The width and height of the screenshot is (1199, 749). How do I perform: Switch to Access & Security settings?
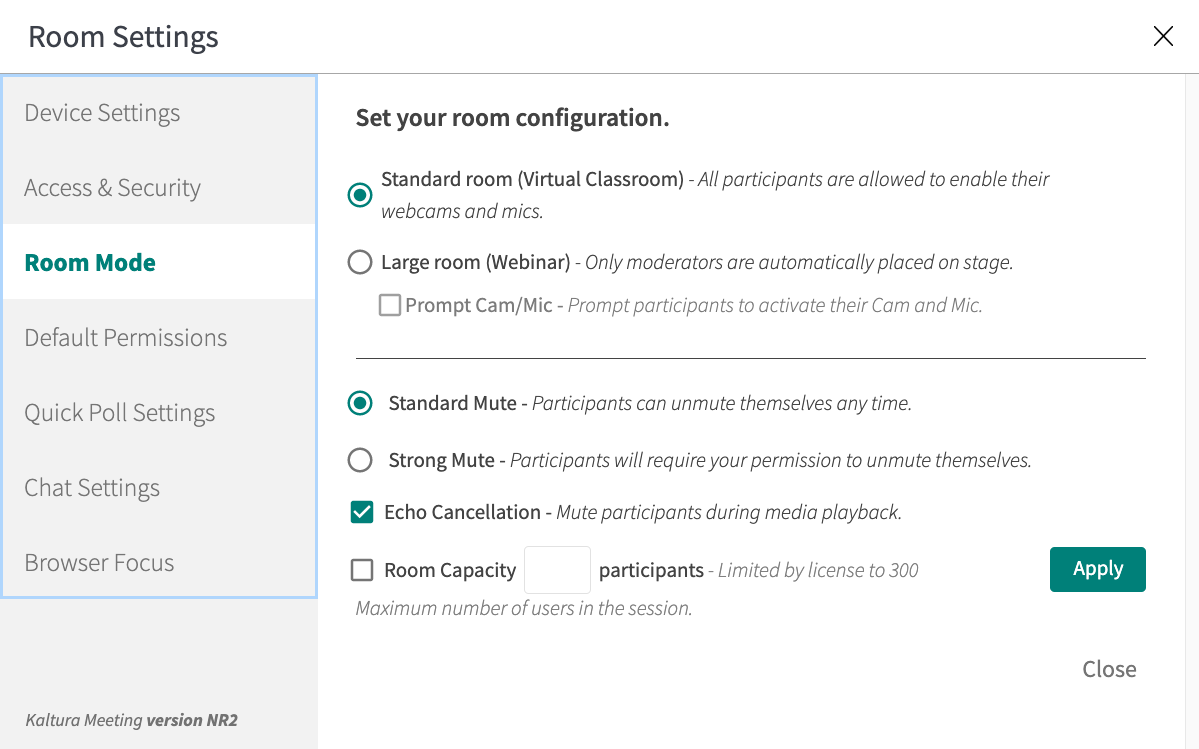click(x=112, y=188)
